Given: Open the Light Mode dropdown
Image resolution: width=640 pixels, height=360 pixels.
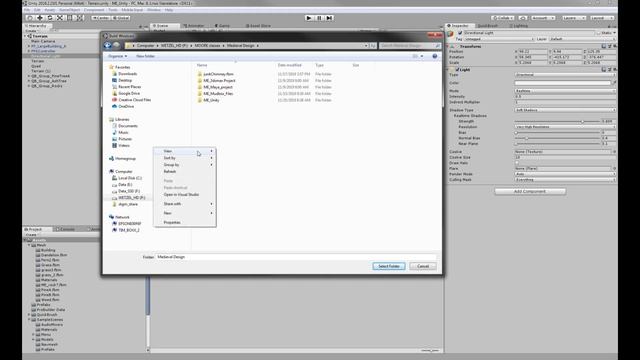Looking at the screenshot, I should pos(565,91).
